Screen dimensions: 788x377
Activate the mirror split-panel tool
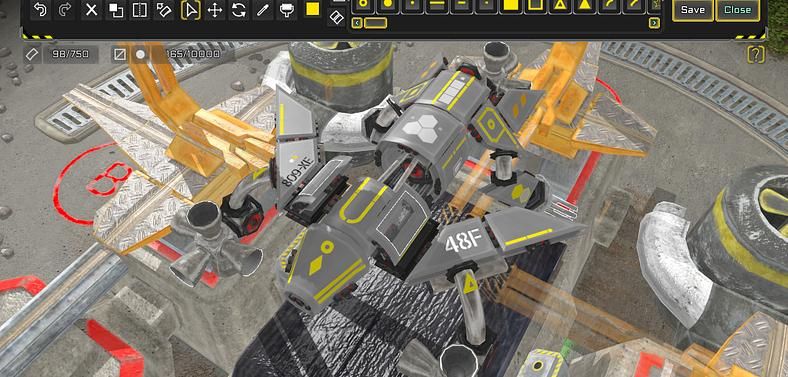click(x=140, y=10)
